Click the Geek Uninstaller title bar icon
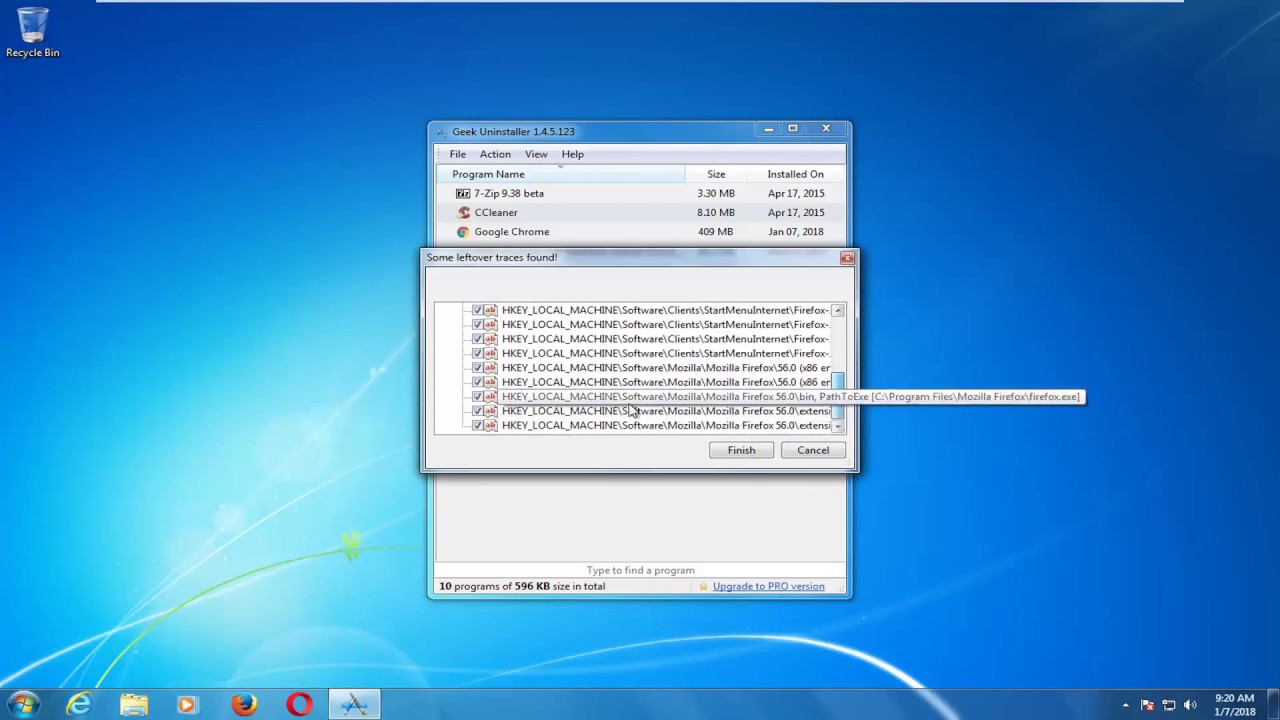This screenshot has height=720, width=1280. tap(441, 132)
